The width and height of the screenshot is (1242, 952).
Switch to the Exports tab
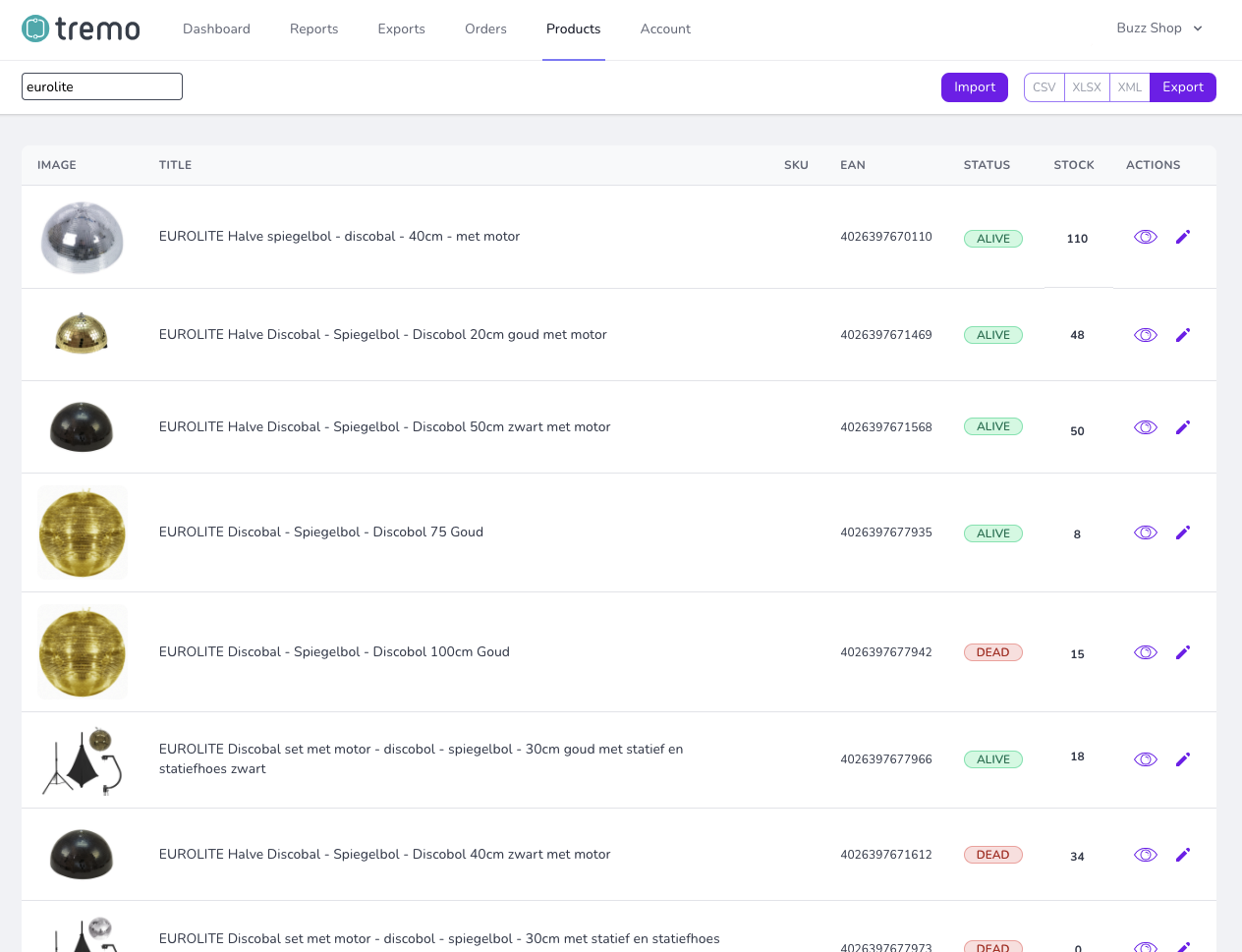401,29
